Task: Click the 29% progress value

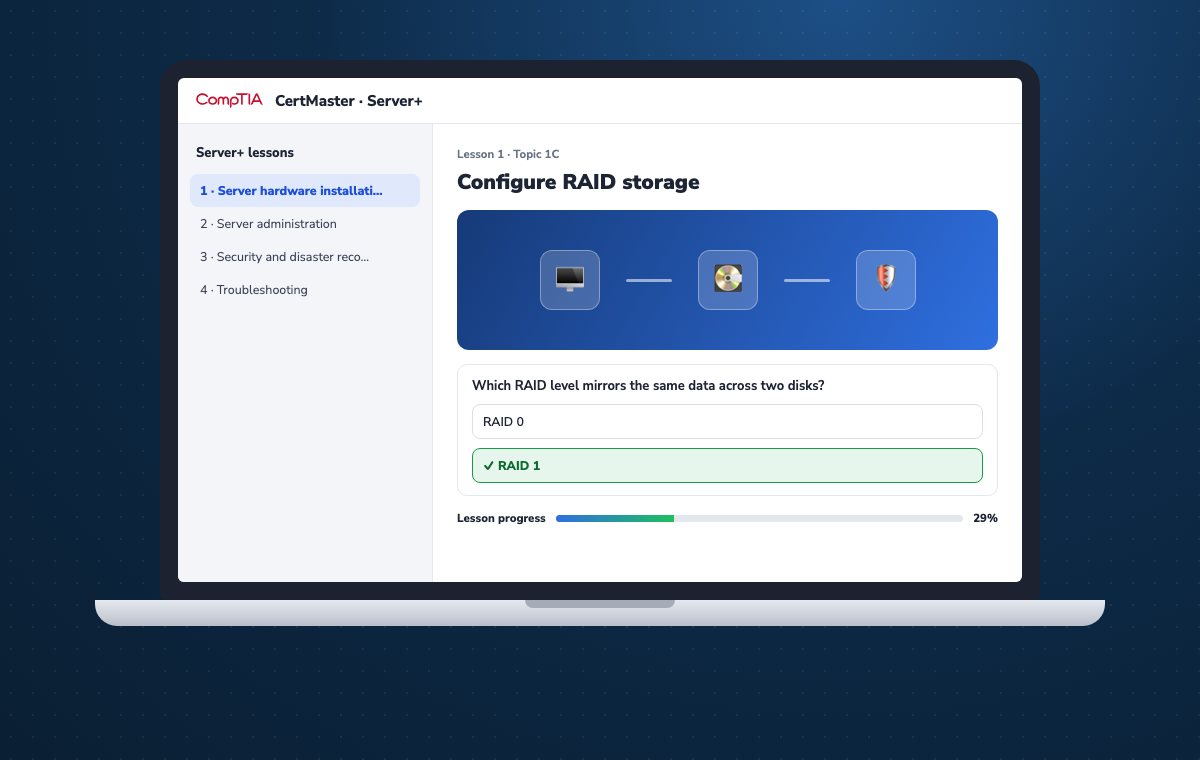Action: point(985,518)
